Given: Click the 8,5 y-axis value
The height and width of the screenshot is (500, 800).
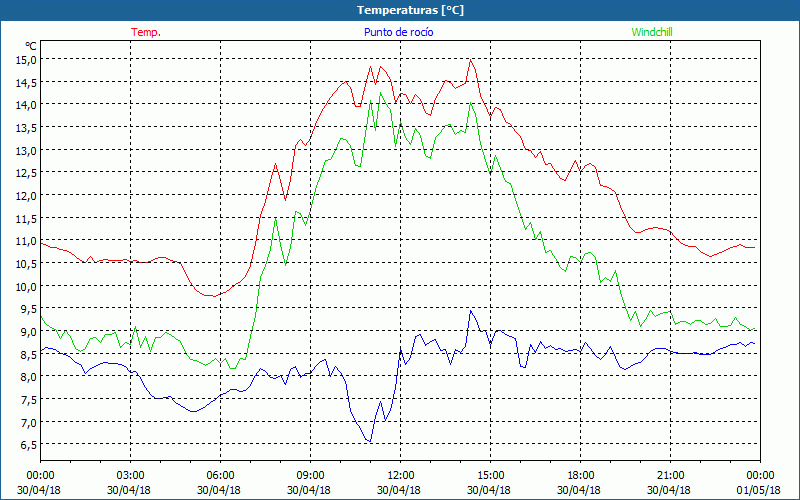Looking at the screenshot, I should point(28,354).
